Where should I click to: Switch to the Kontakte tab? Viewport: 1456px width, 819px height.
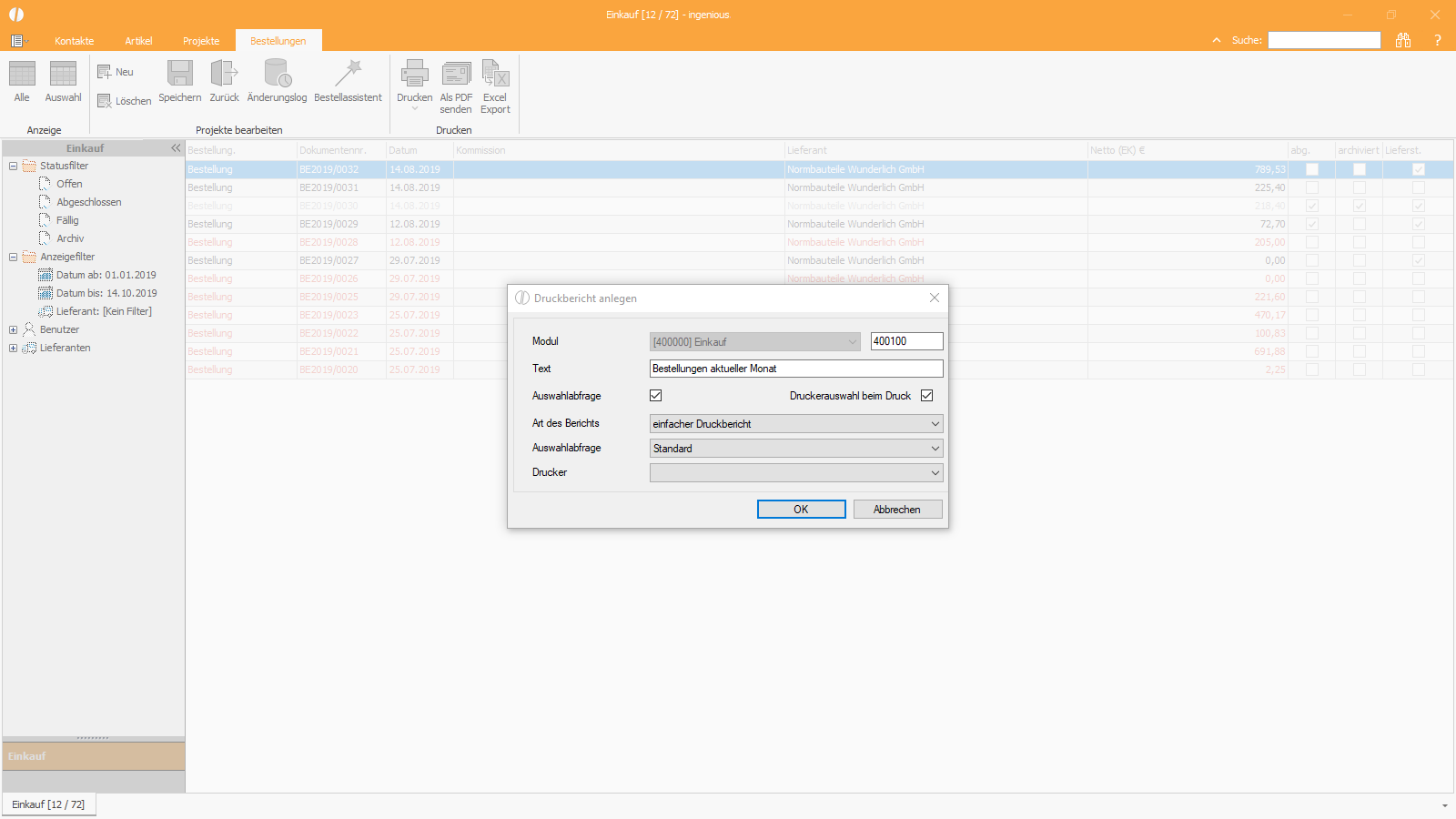[75, 41]
